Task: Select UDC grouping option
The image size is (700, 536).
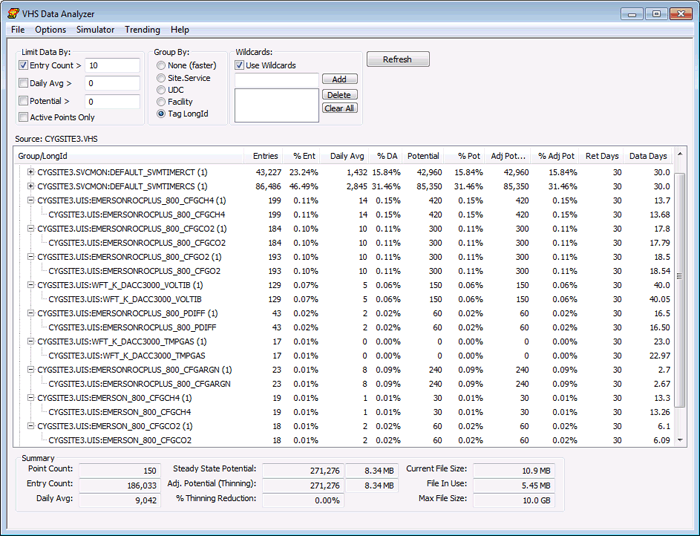Action: (x=161, y=90)
